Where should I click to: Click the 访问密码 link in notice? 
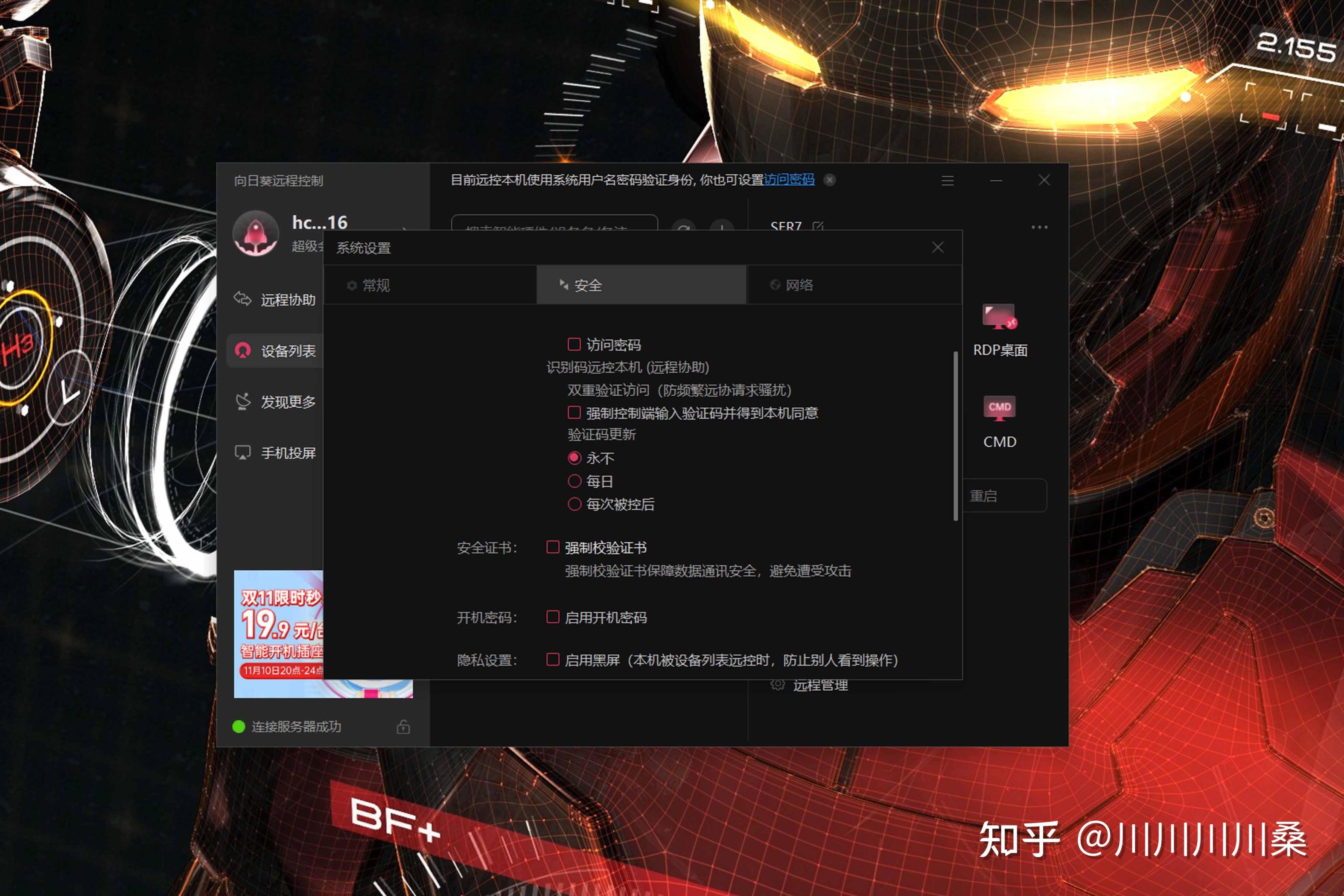pyautogui.click(x=789, y=180)
